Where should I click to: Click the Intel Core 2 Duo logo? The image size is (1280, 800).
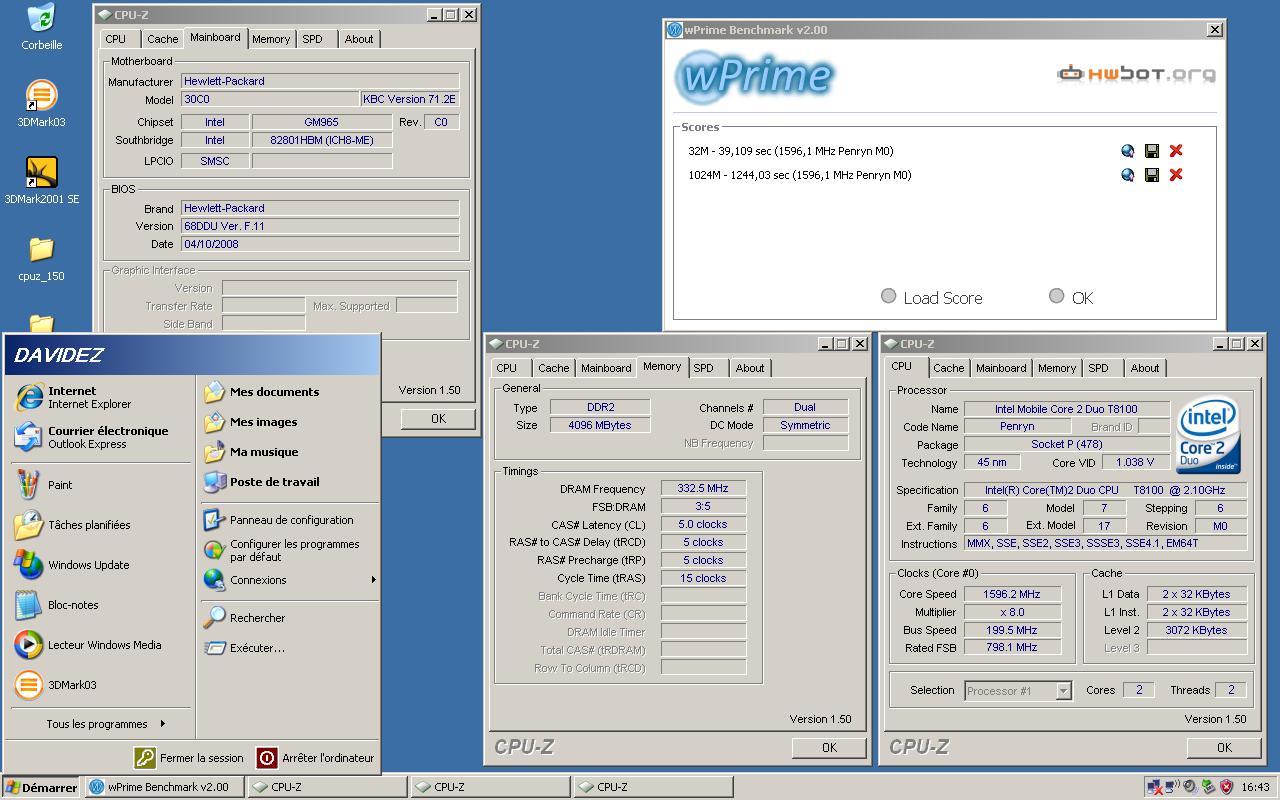(x=1207, y=436)
